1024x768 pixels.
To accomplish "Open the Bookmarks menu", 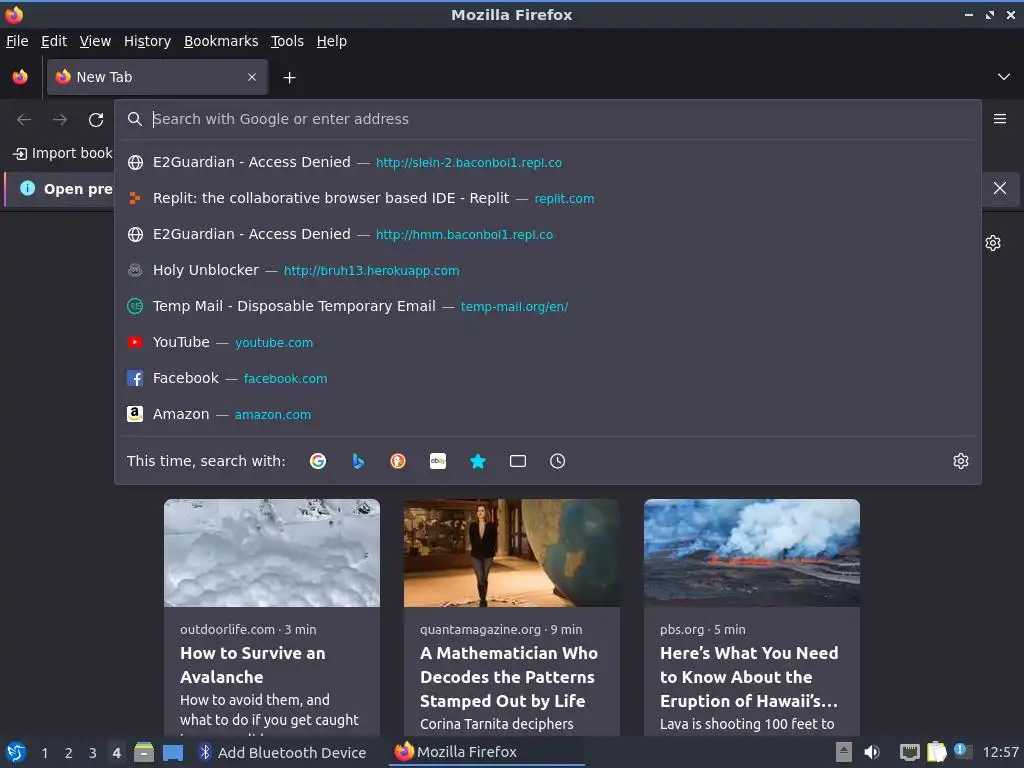I will point(221,41).
